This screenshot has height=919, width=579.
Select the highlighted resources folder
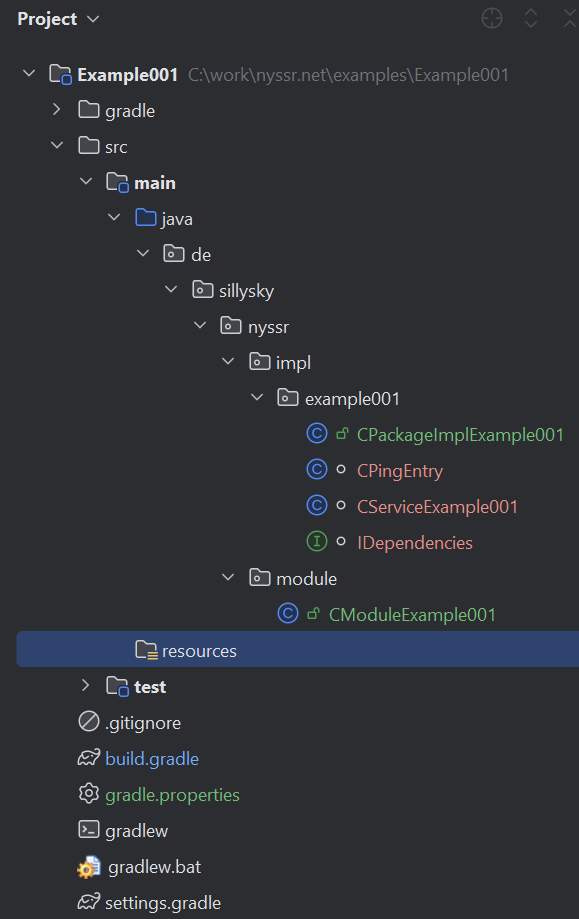[298, 649]
